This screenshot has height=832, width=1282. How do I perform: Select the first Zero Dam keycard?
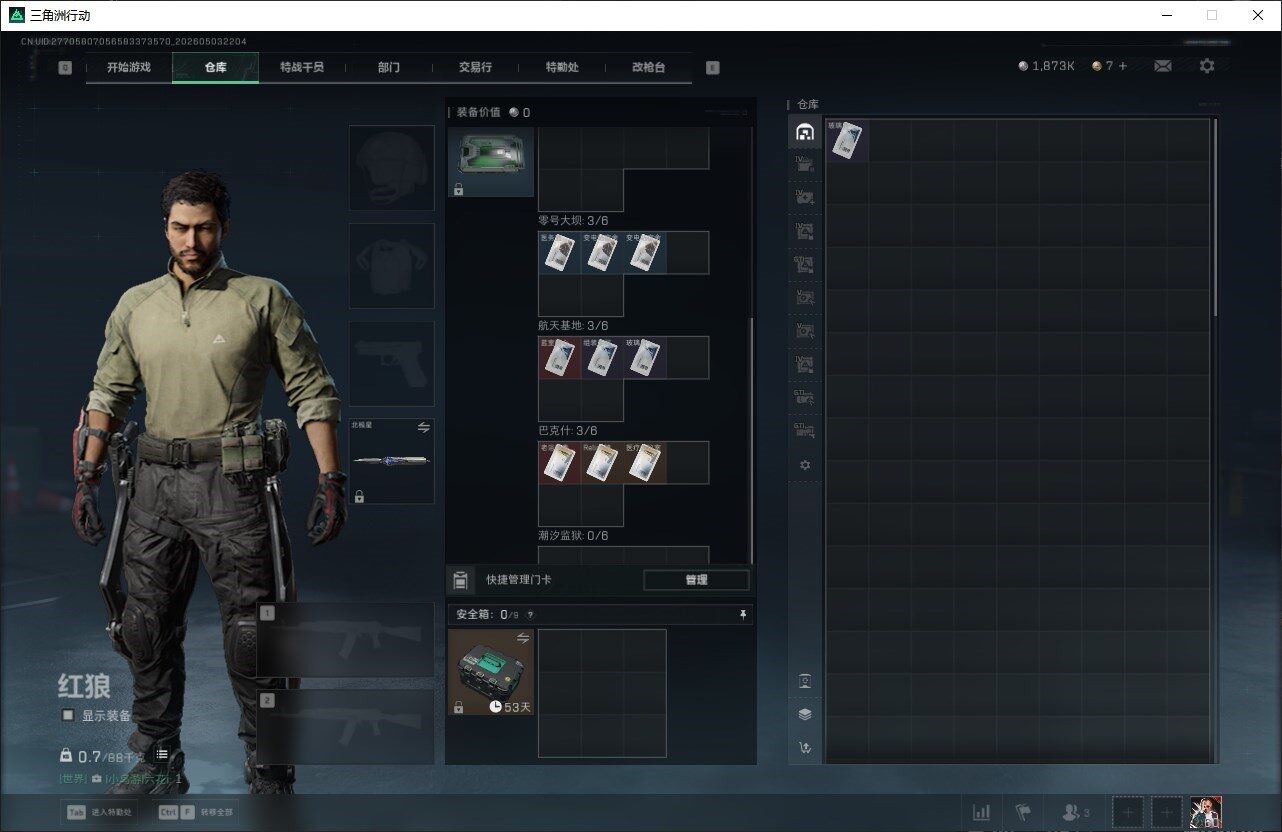tap(560, 253)
